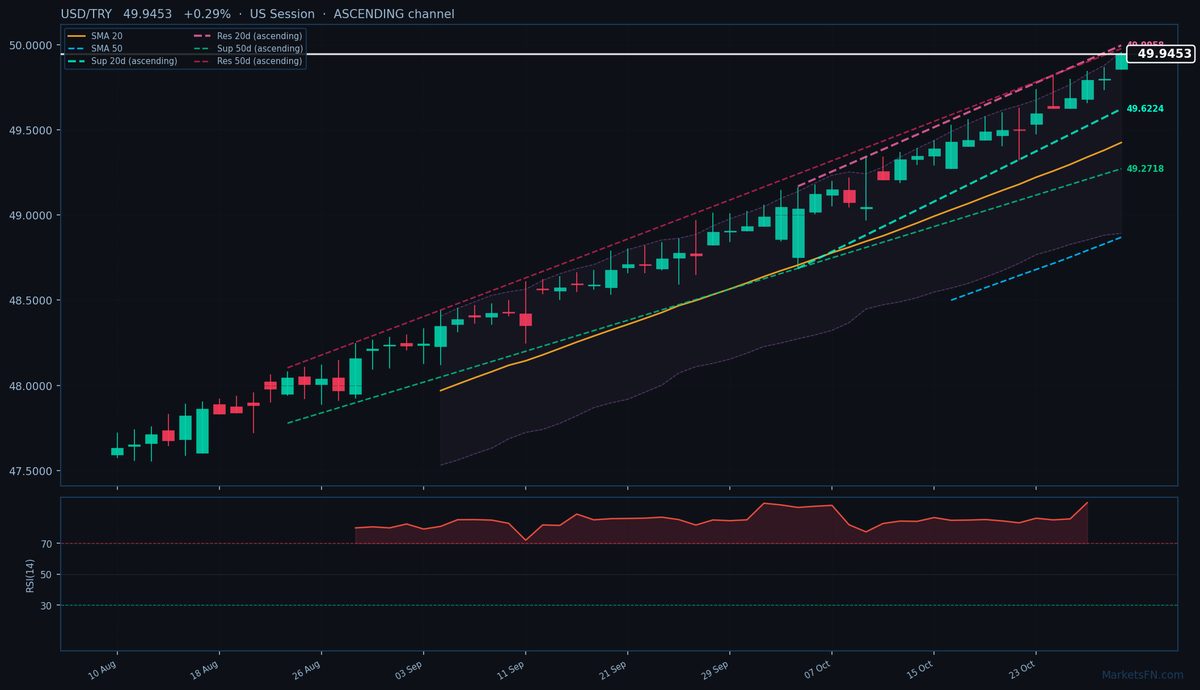1200x690 pixels.
Task: Click the Res 50d (ascending) legend label
Action: (260, 61)
